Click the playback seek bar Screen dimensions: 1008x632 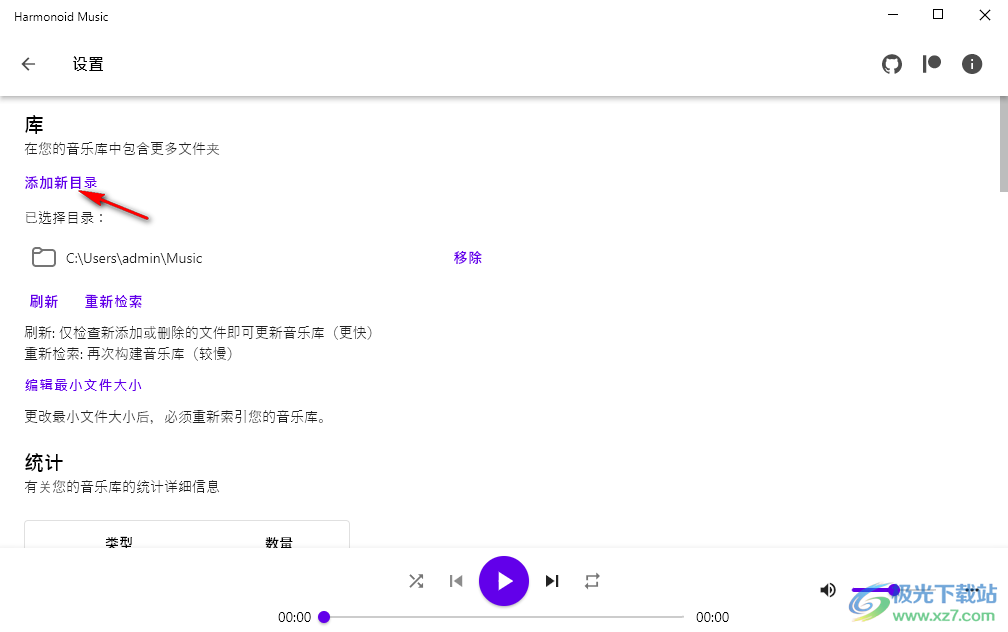(x=504, y=617)
